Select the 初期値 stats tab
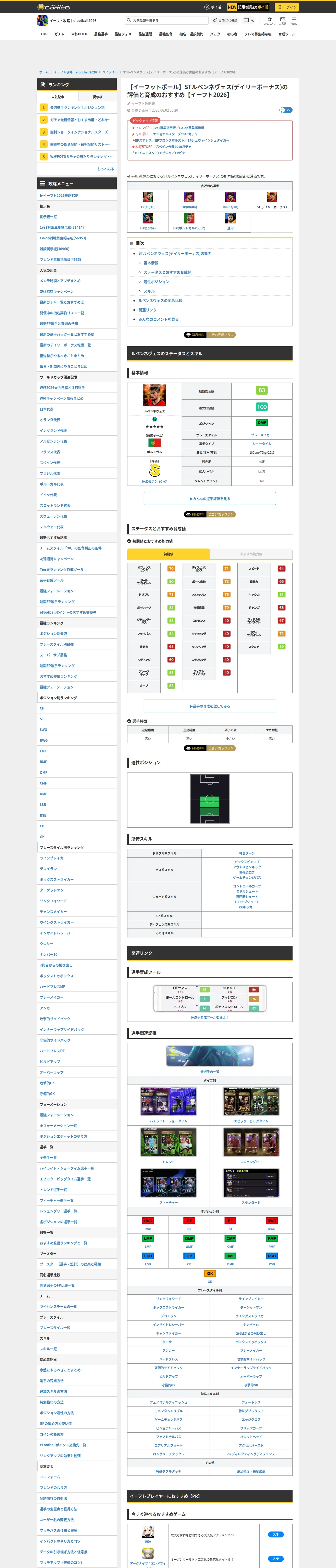 pos(168,554)
